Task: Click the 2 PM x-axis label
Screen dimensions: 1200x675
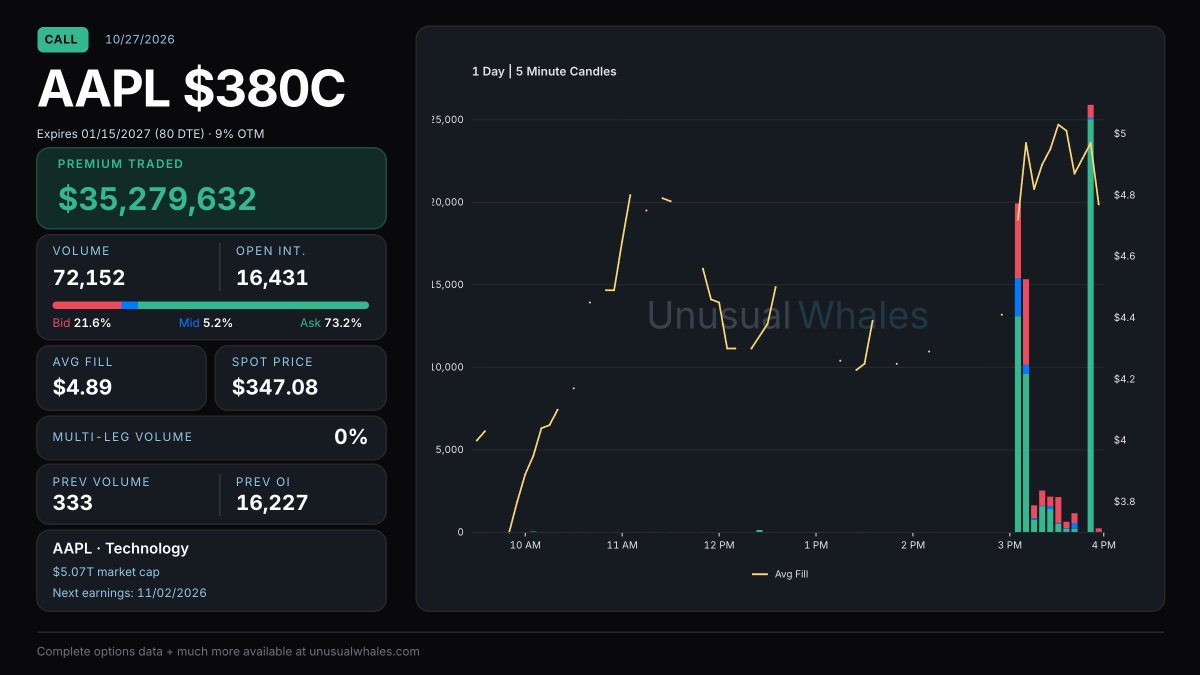Action: (912, 545)
